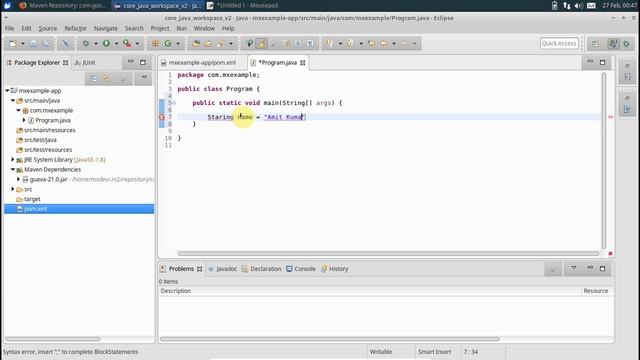Open the Refactor menu

[76, 28]
